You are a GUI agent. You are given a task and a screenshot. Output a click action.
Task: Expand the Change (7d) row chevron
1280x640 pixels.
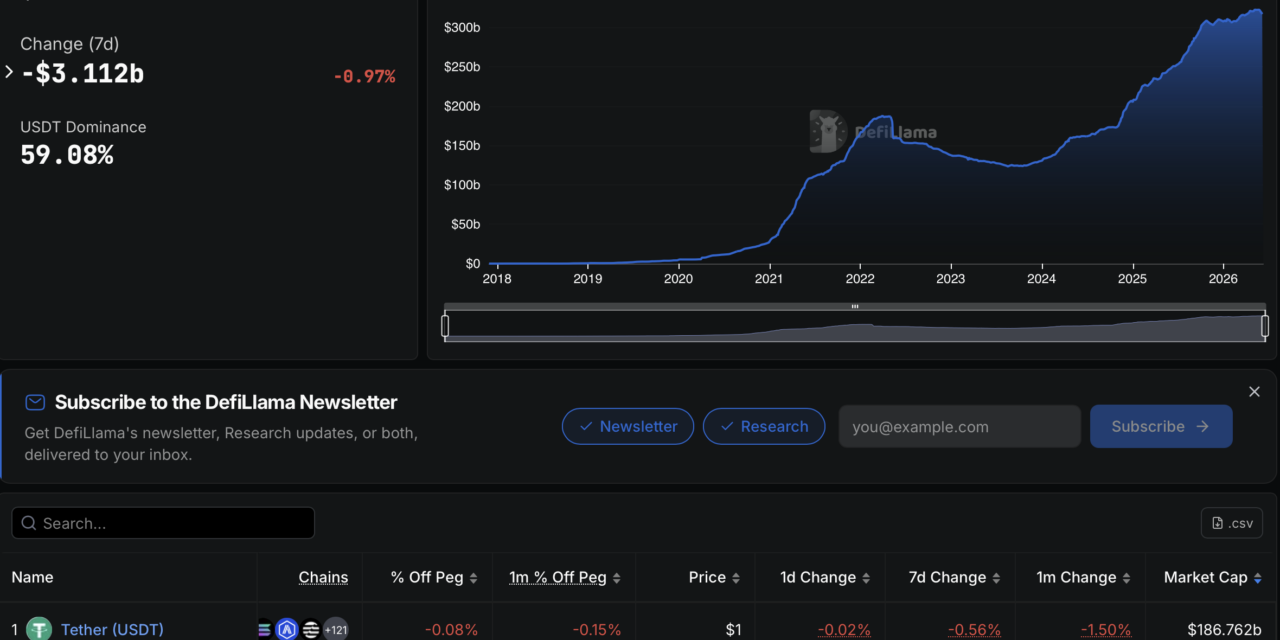pos(9,72)
